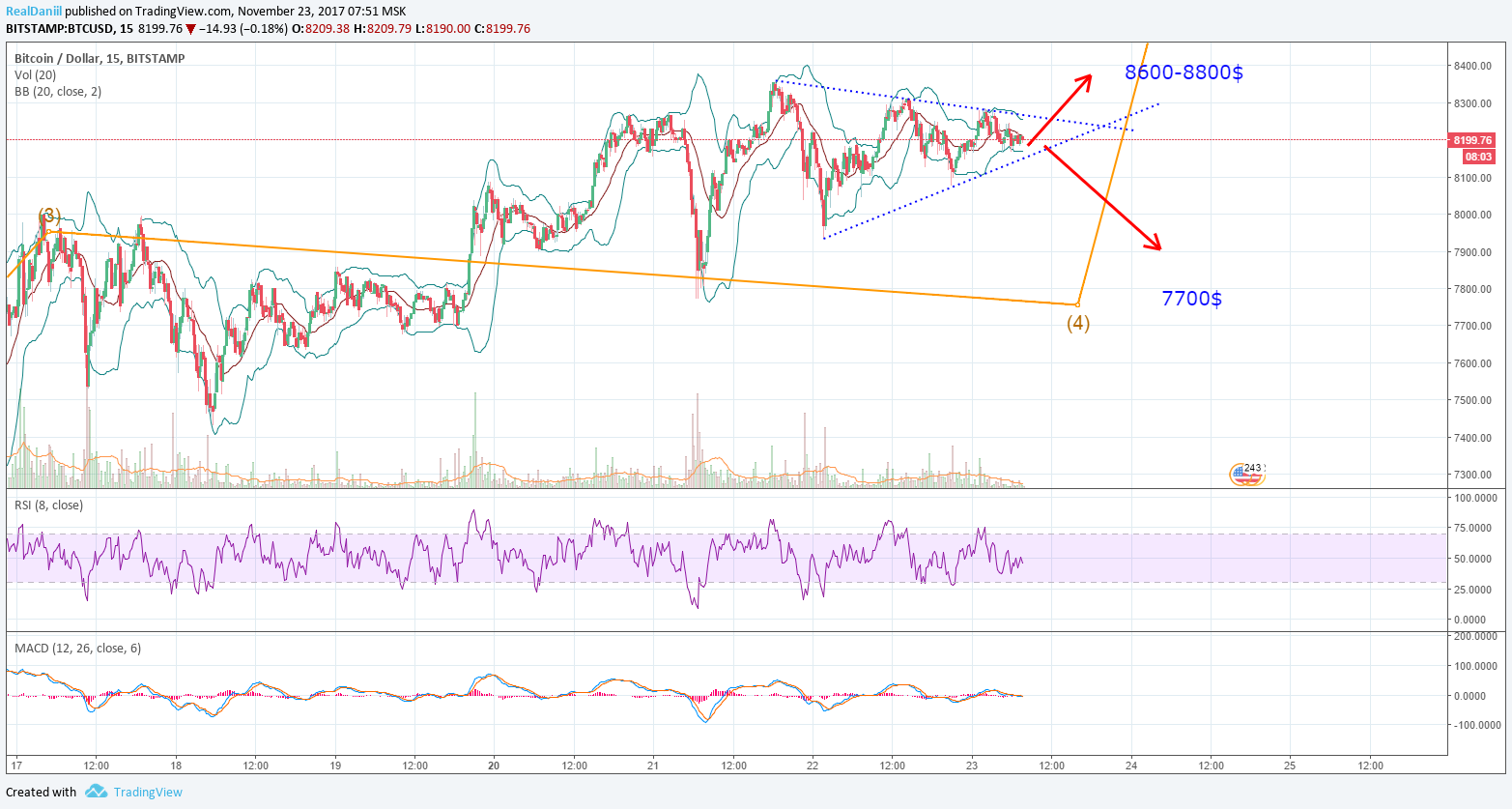
Task: Click the small orange circle at wave (4) endpoint
Action: 1078,305
